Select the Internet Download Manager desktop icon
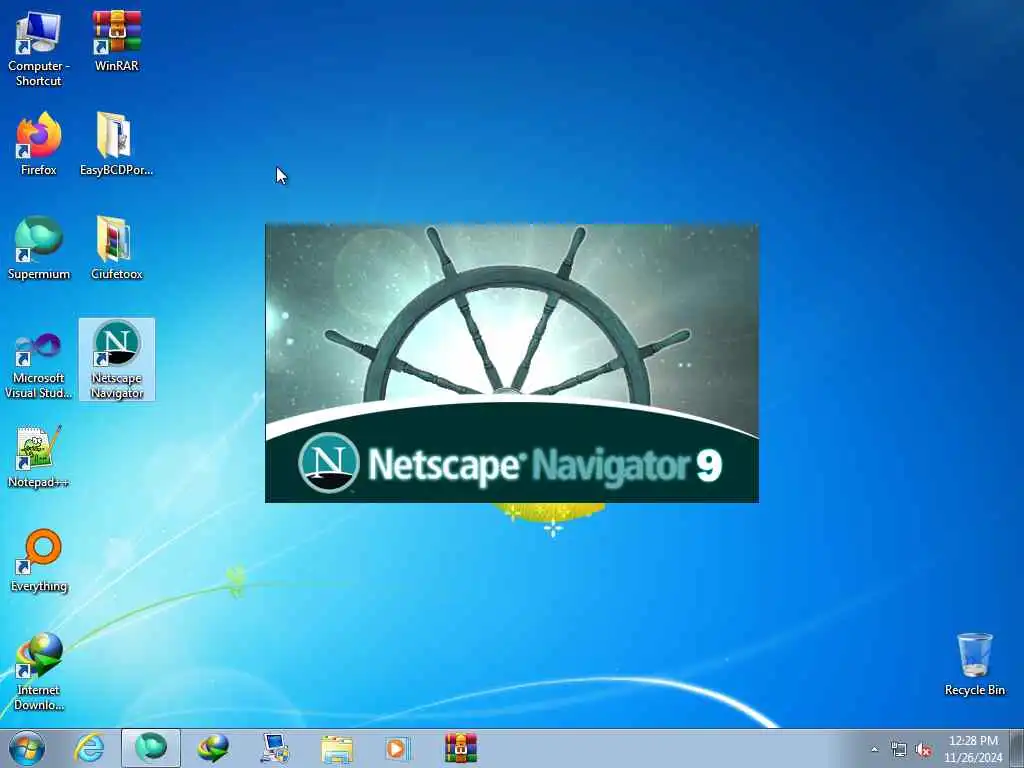This screenshot has height=768, width=1024. 39,671
